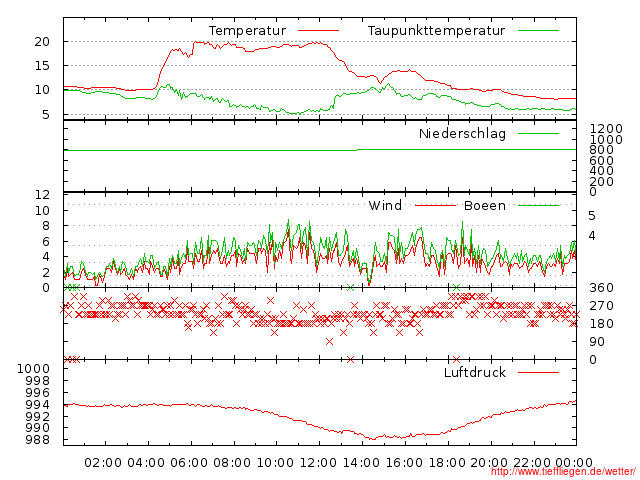Click the 400 precipitation axis value
The width and height of the screenshot is (640, 480).
pyautogui.click(x=601, y=171)
